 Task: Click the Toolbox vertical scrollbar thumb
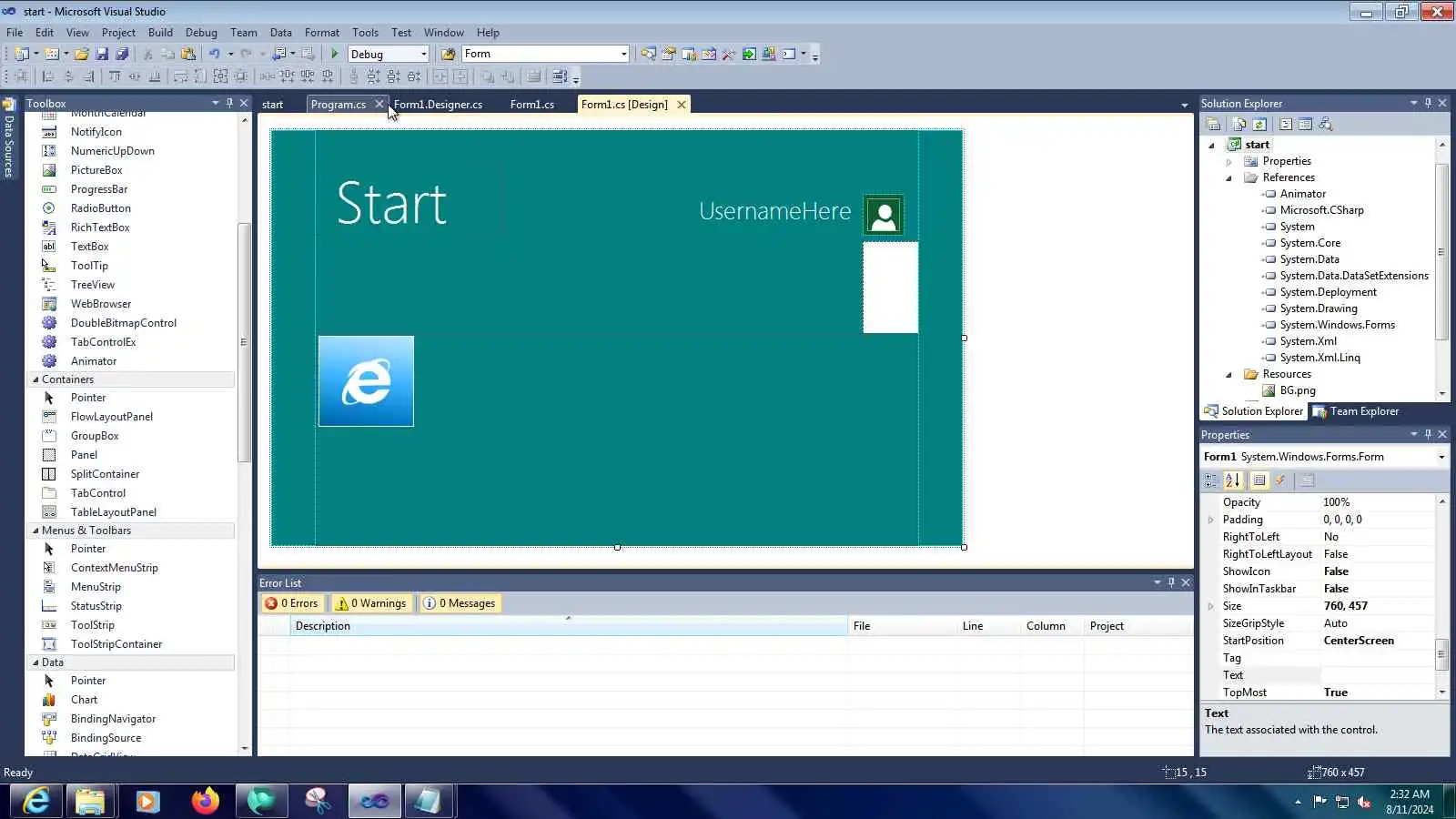pos(244,341)
